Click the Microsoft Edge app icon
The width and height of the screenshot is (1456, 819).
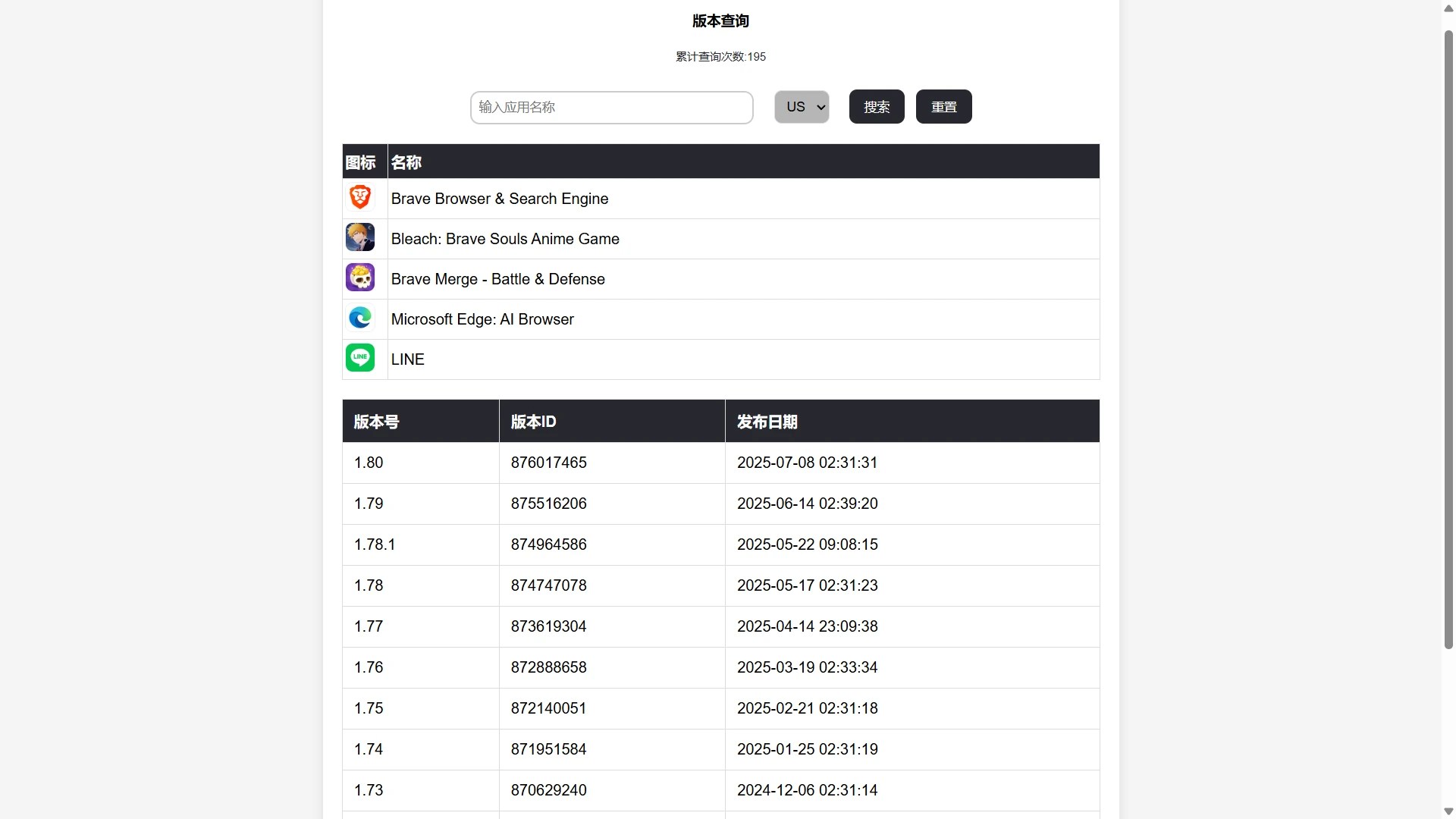[360, 318]
